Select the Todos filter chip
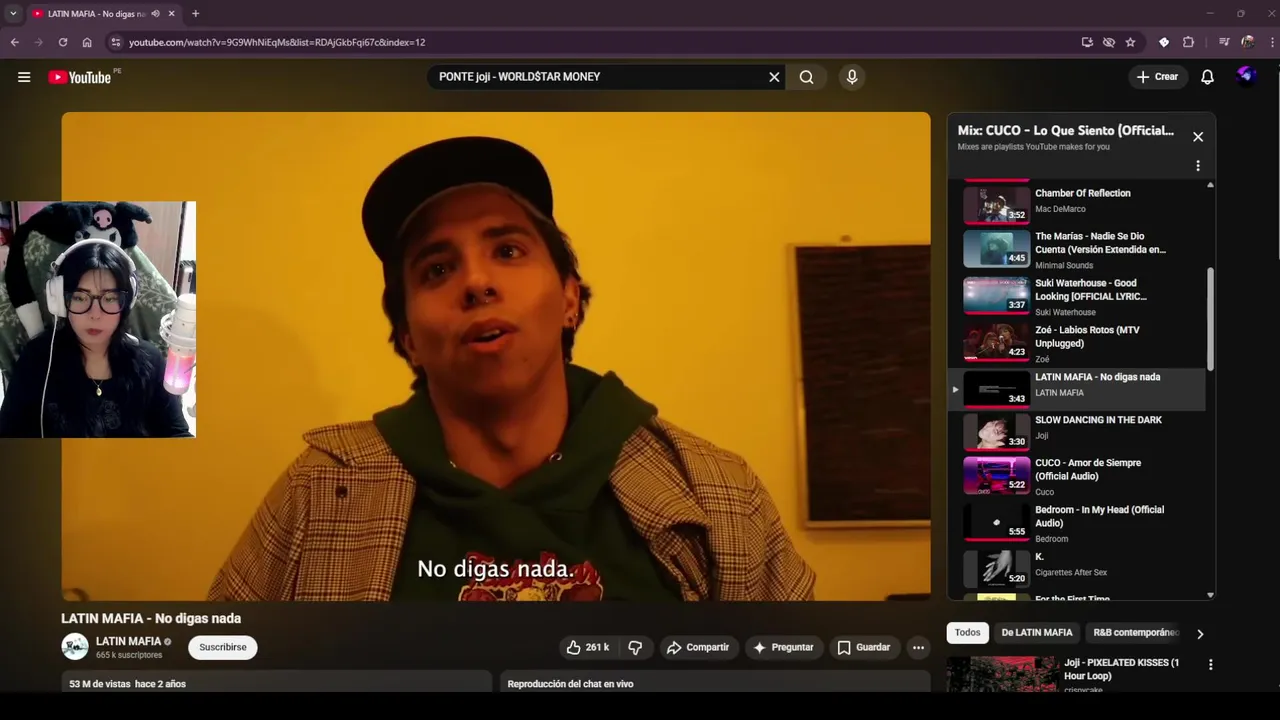The image size is (1280, 720). point(967,633)
